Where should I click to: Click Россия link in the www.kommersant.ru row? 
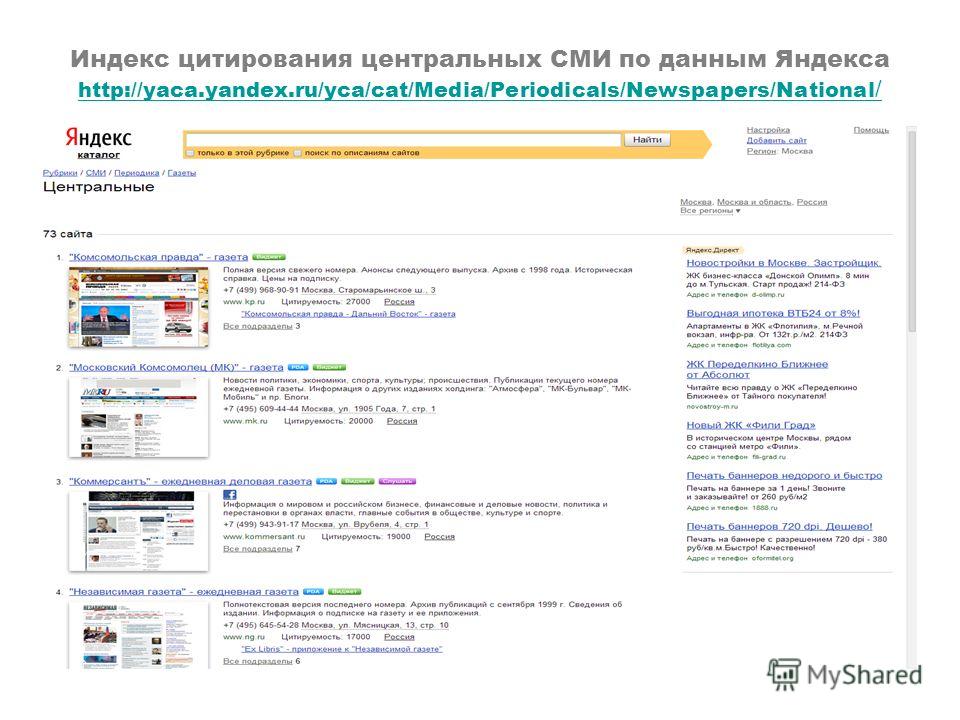click(440, 536)
